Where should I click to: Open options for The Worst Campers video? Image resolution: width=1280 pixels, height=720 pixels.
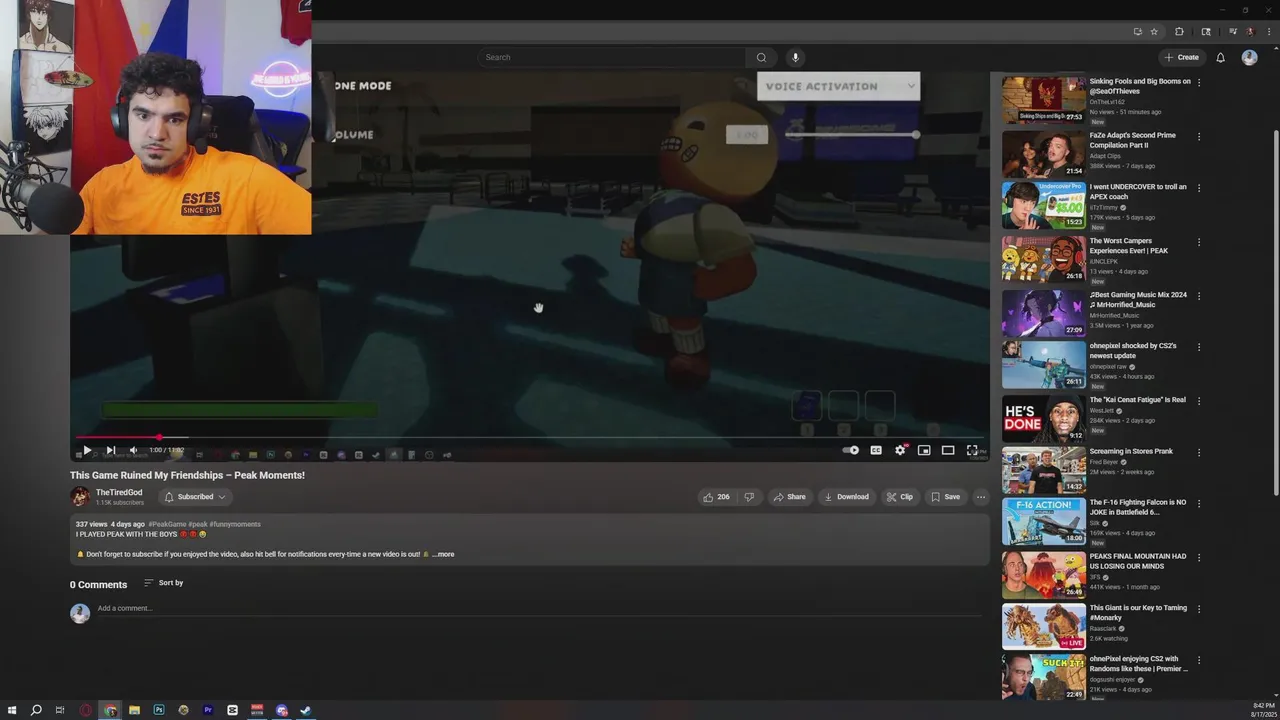[x=1199, y=241]
